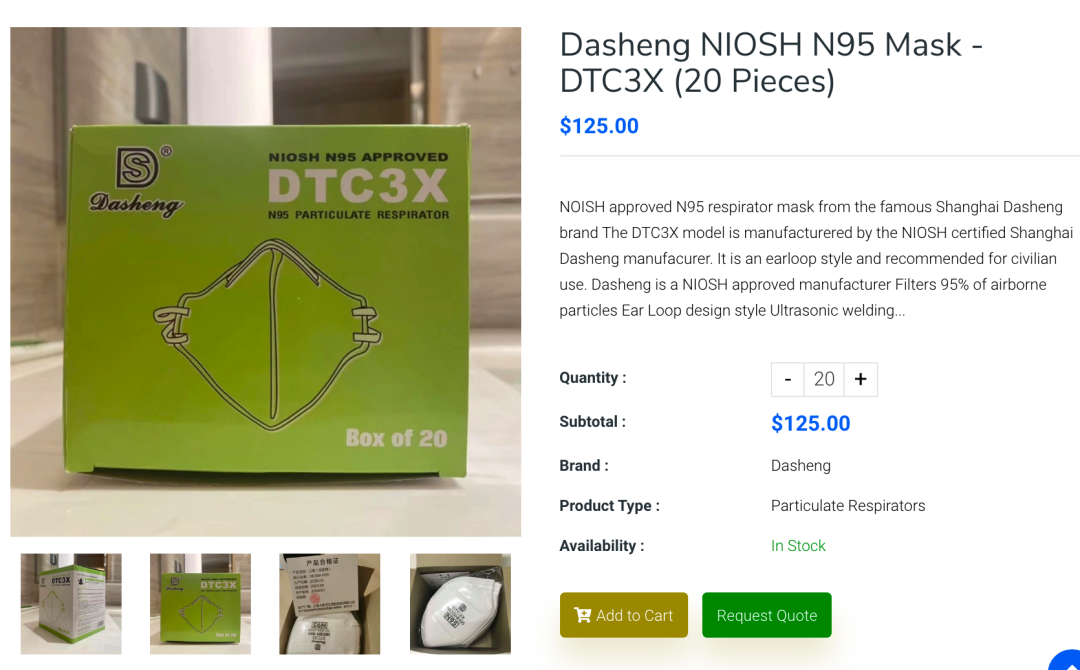This screenshot has width=1080, height=670.
Task: Click the blue $125.00 price under title
Action: click(599, 126)
